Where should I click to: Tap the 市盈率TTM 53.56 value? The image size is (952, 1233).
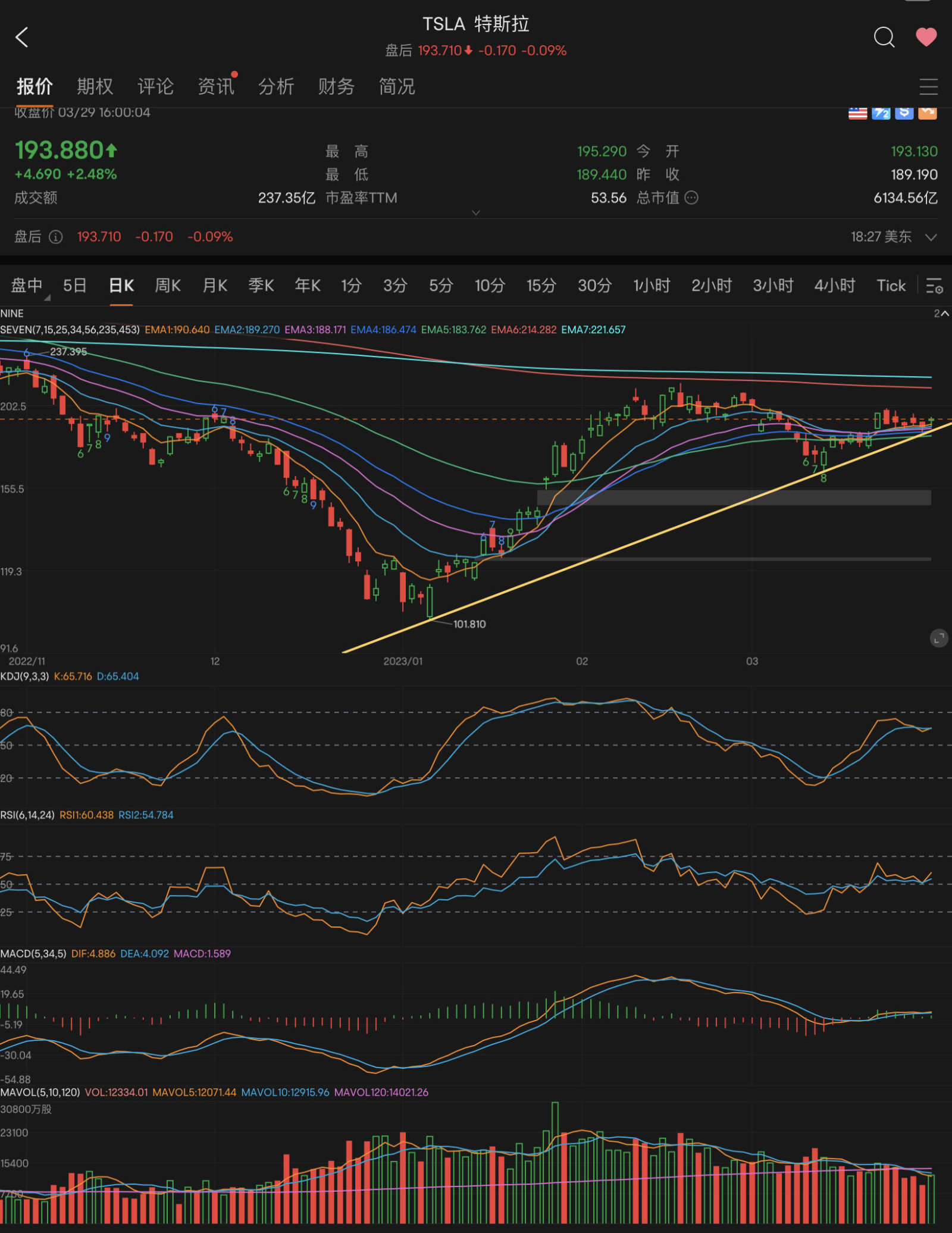(x=609, y=198)
